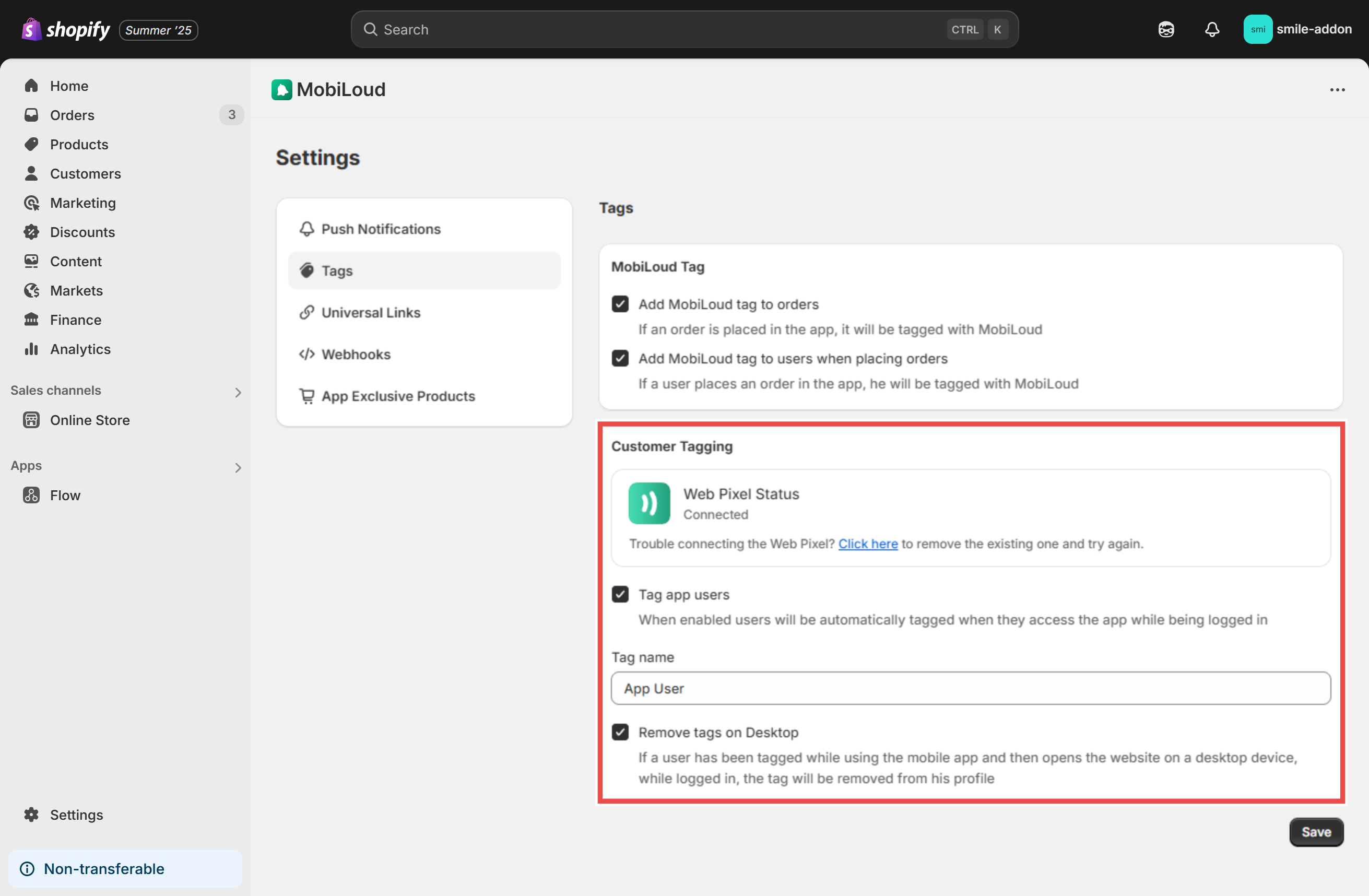The height and width of the screenshot is (896, 1369).
Task: Focus the top Search bar
Action: coord(684,29)
